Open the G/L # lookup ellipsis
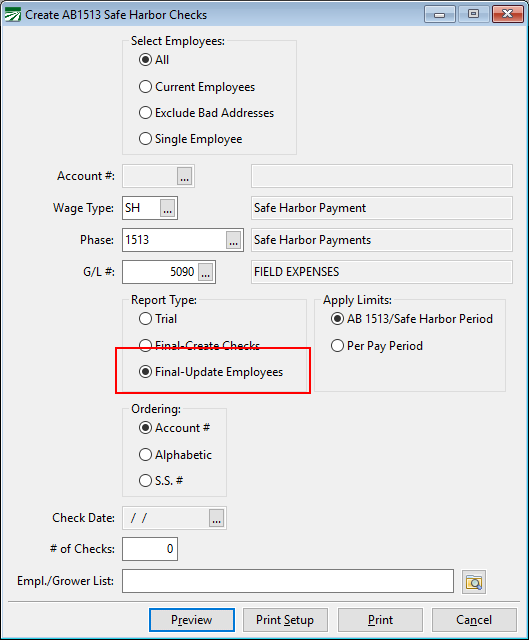 [205, 272]
